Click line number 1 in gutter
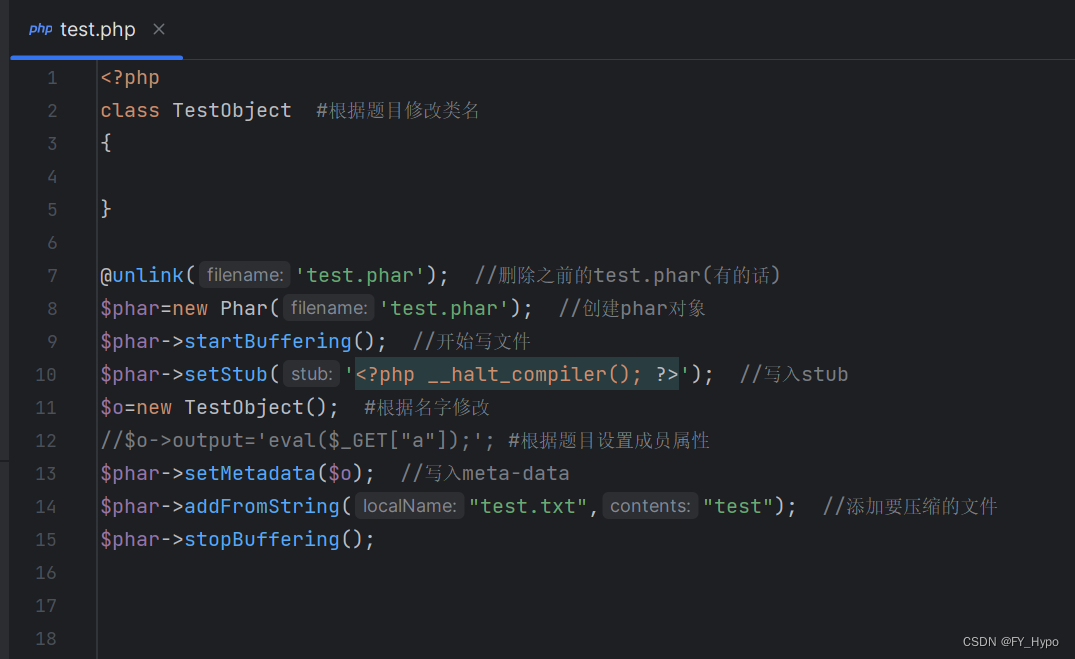This screenshot has width=1075, height=659. tap(52, 78)
